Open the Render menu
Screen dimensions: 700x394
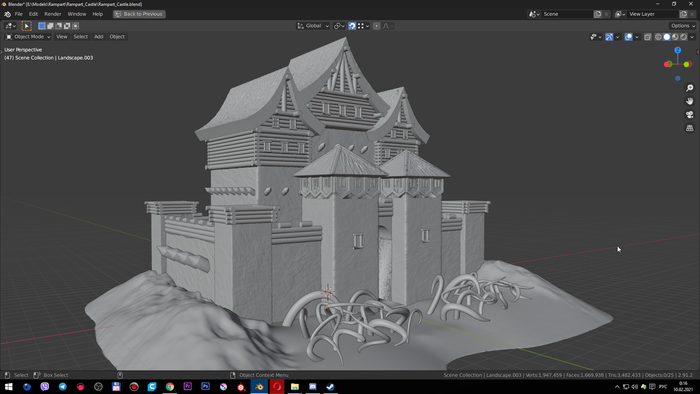pos(53,14)
